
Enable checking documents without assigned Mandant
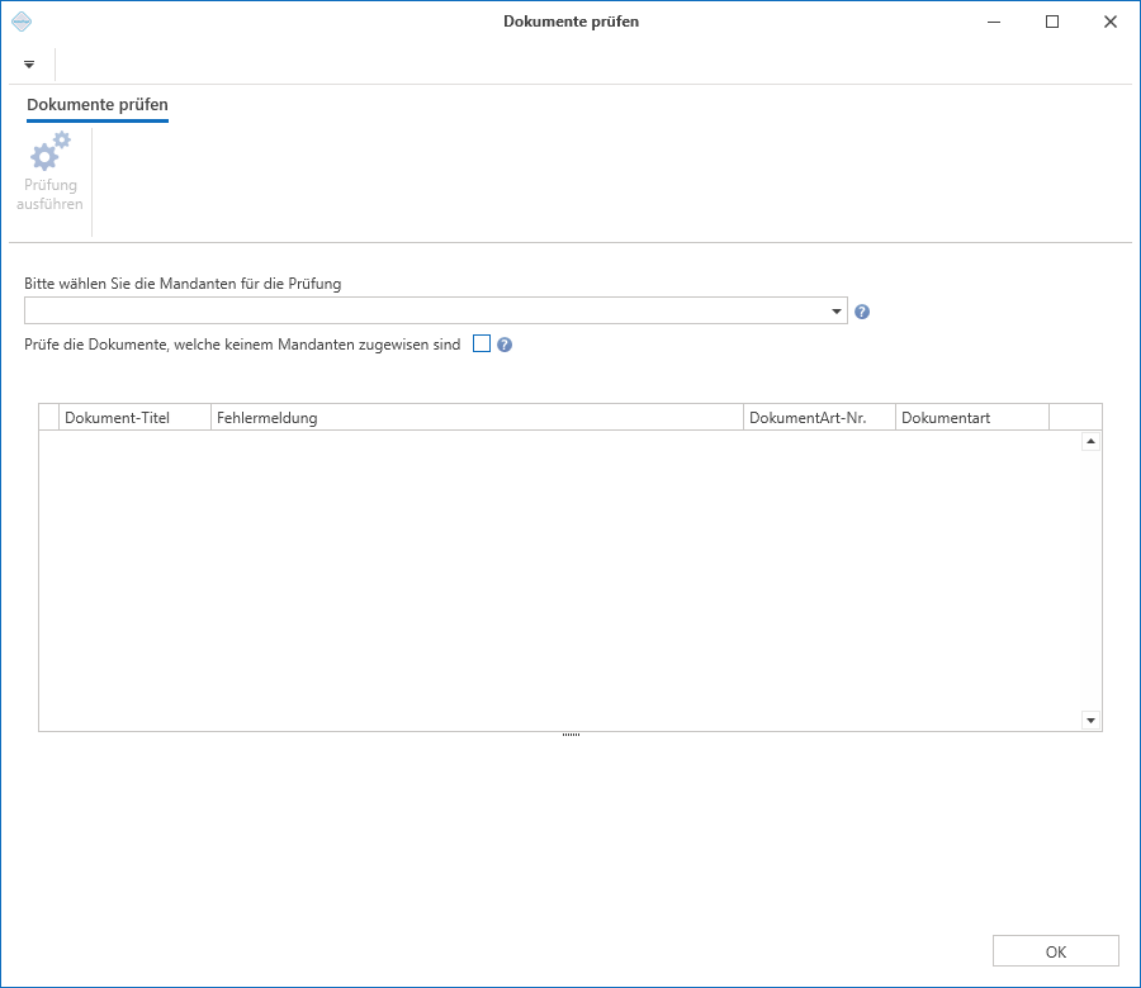[482, 343]
